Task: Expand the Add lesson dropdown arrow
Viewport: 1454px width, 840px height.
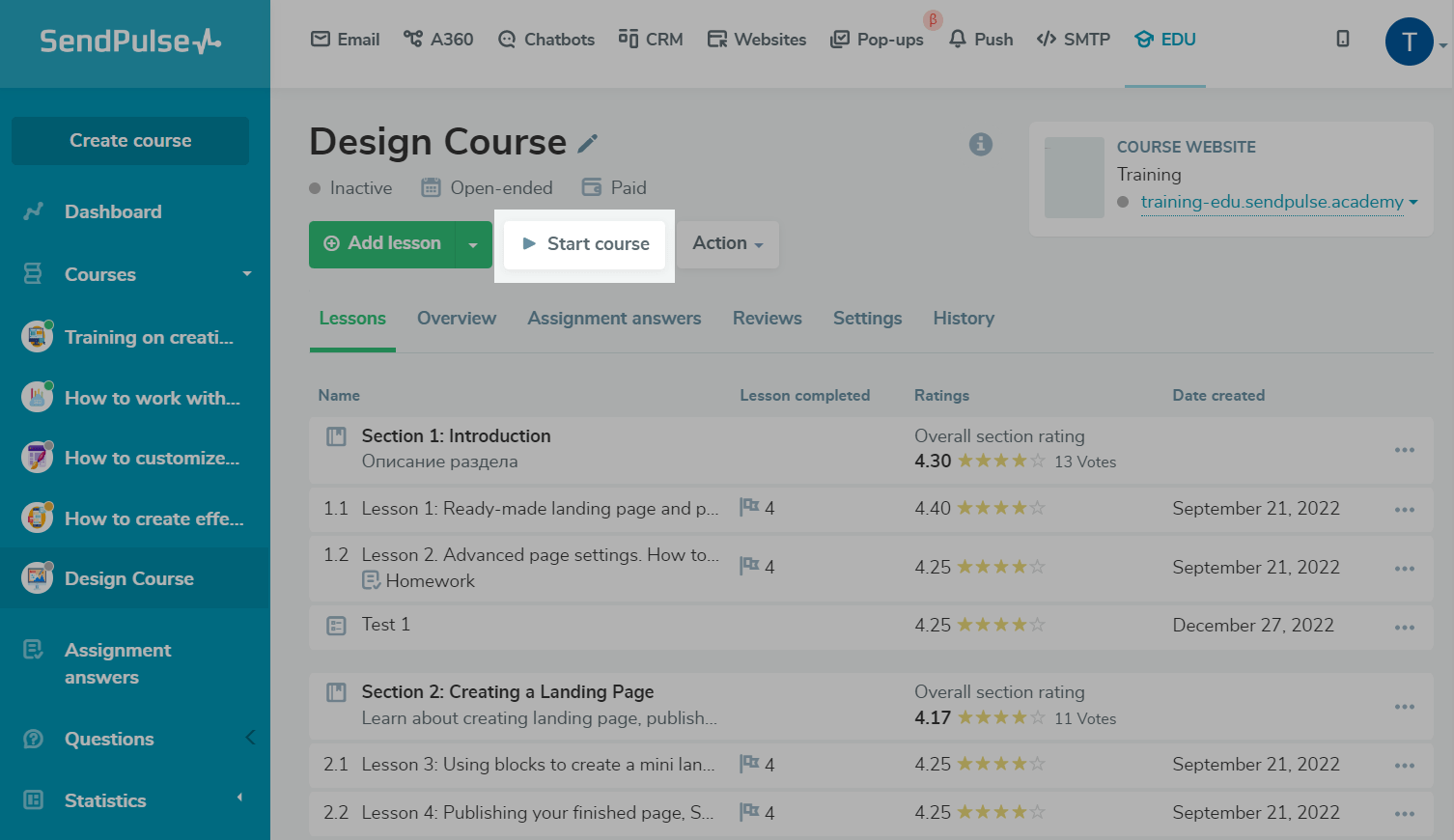Action: coord(473,245)
